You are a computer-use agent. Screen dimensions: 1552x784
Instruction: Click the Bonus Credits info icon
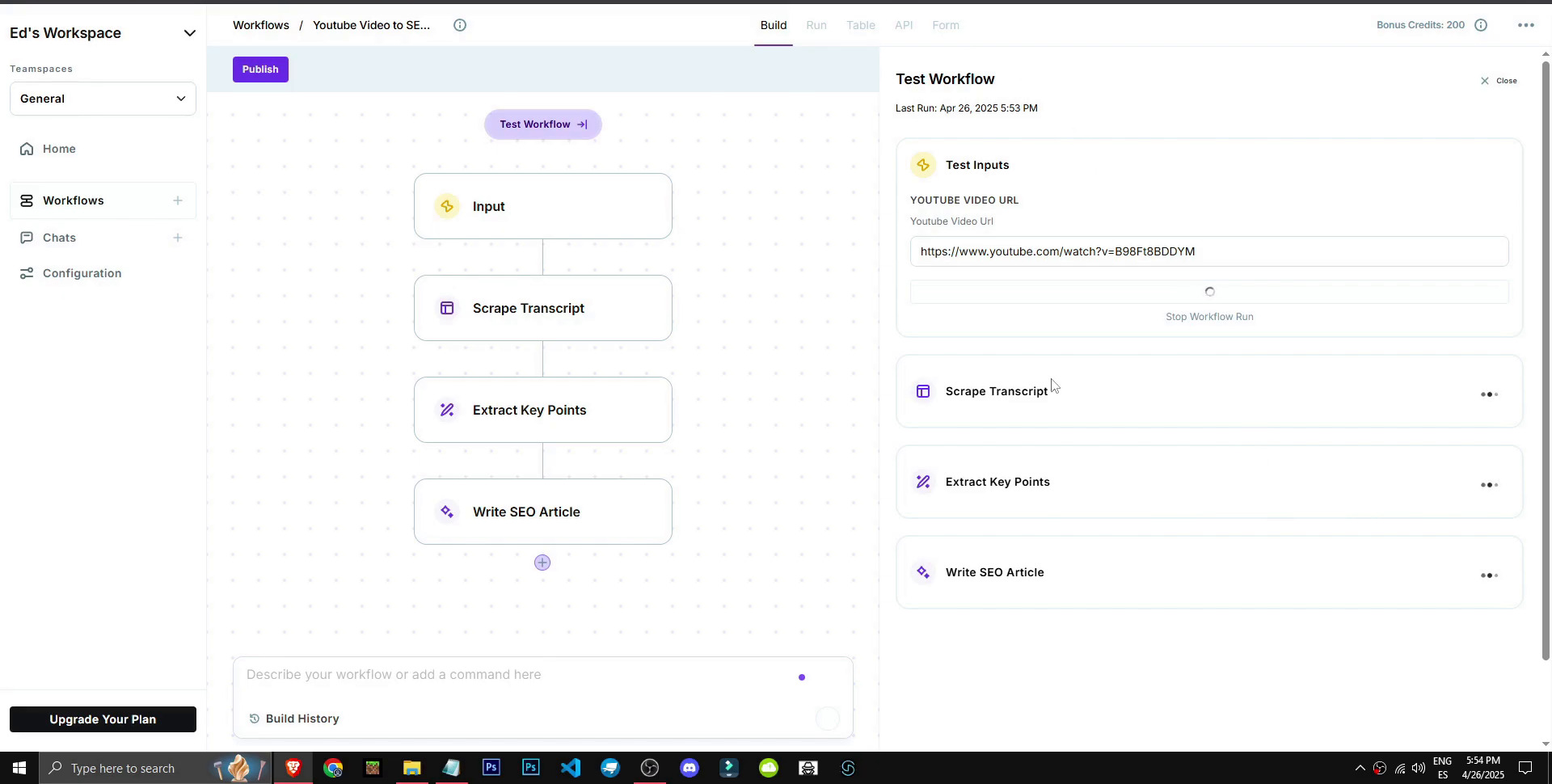click(1481, 25)
